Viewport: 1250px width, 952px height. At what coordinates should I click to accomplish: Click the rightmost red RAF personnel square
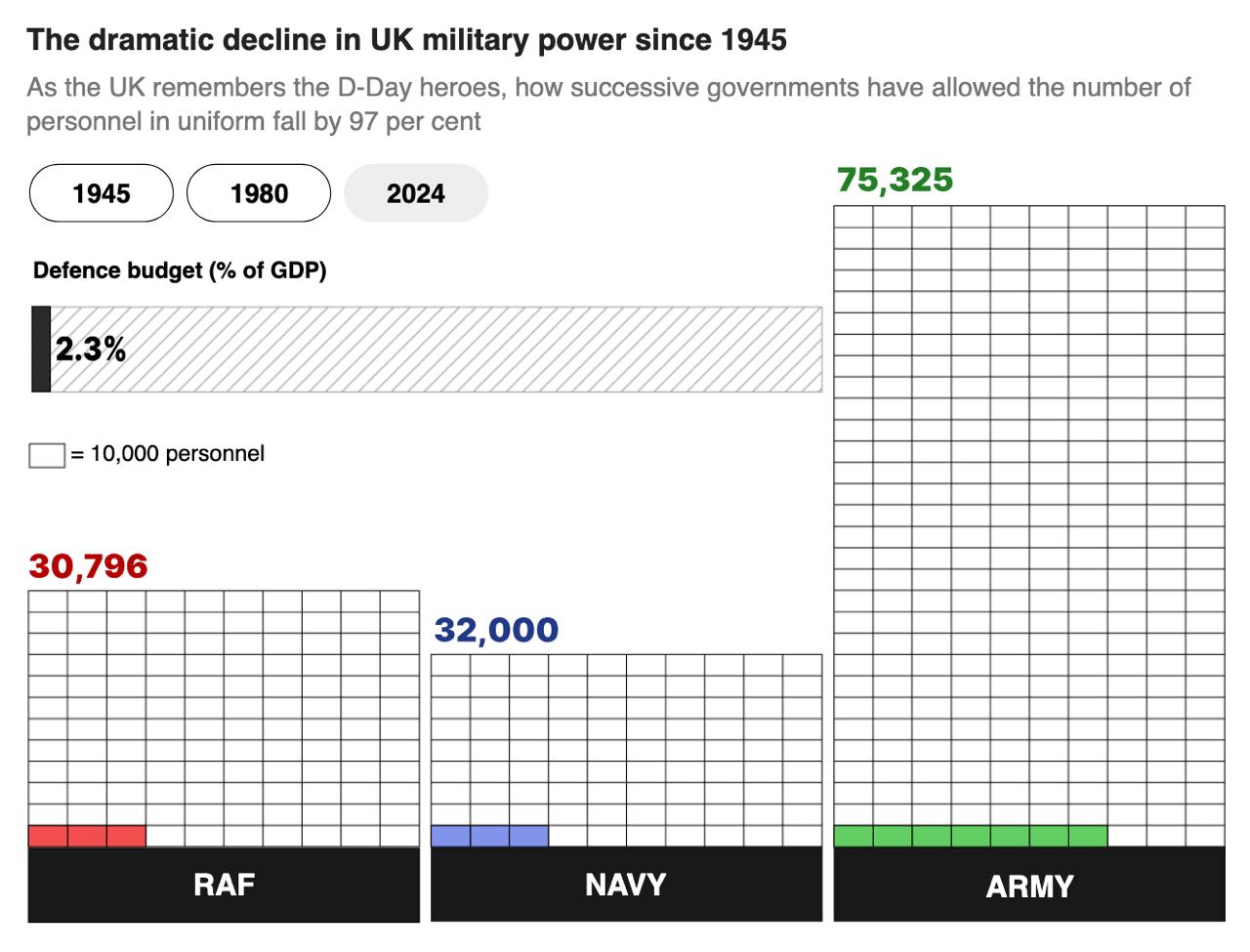tap(126, 836)
